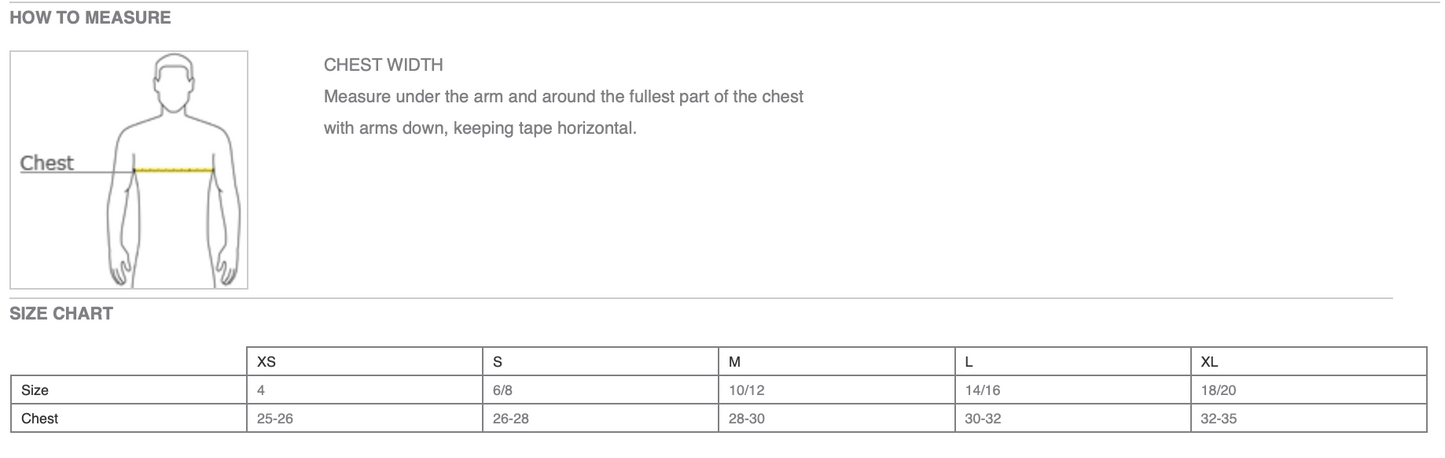Screen dimensions: 1445x458
Task: Click the HOW TO MEASURE heading
Action: click(x=90, y=17)
